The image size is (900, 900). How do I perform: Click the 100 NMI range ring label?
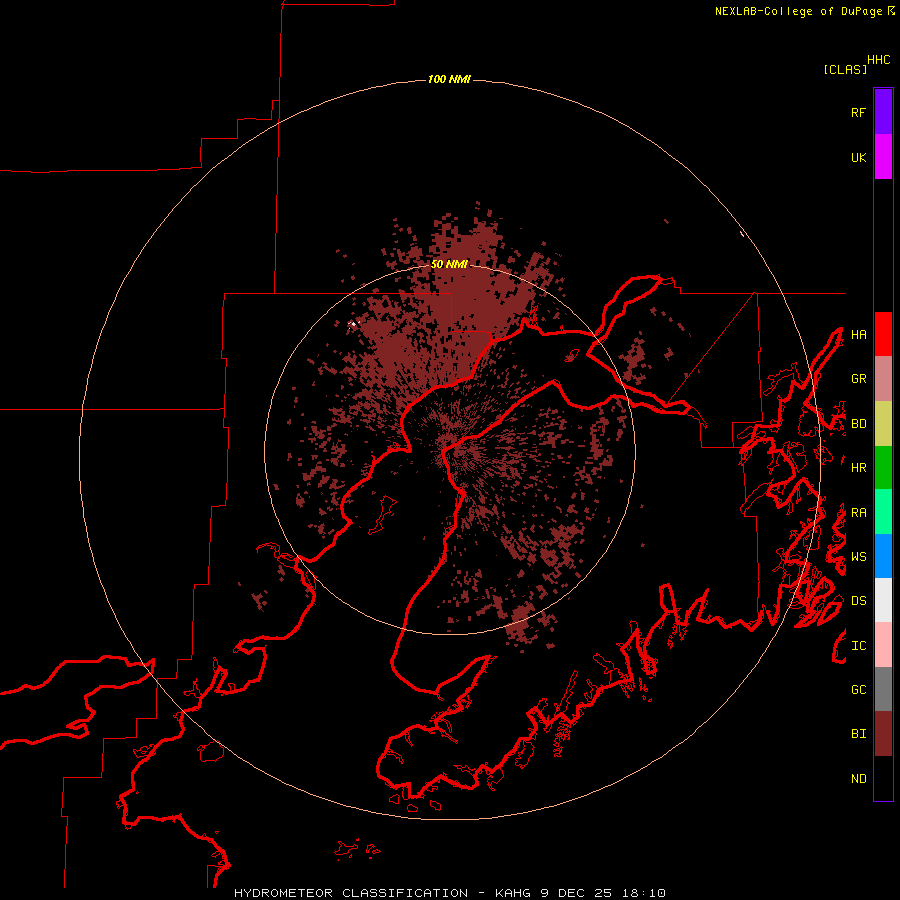click(x=449, y=79)
